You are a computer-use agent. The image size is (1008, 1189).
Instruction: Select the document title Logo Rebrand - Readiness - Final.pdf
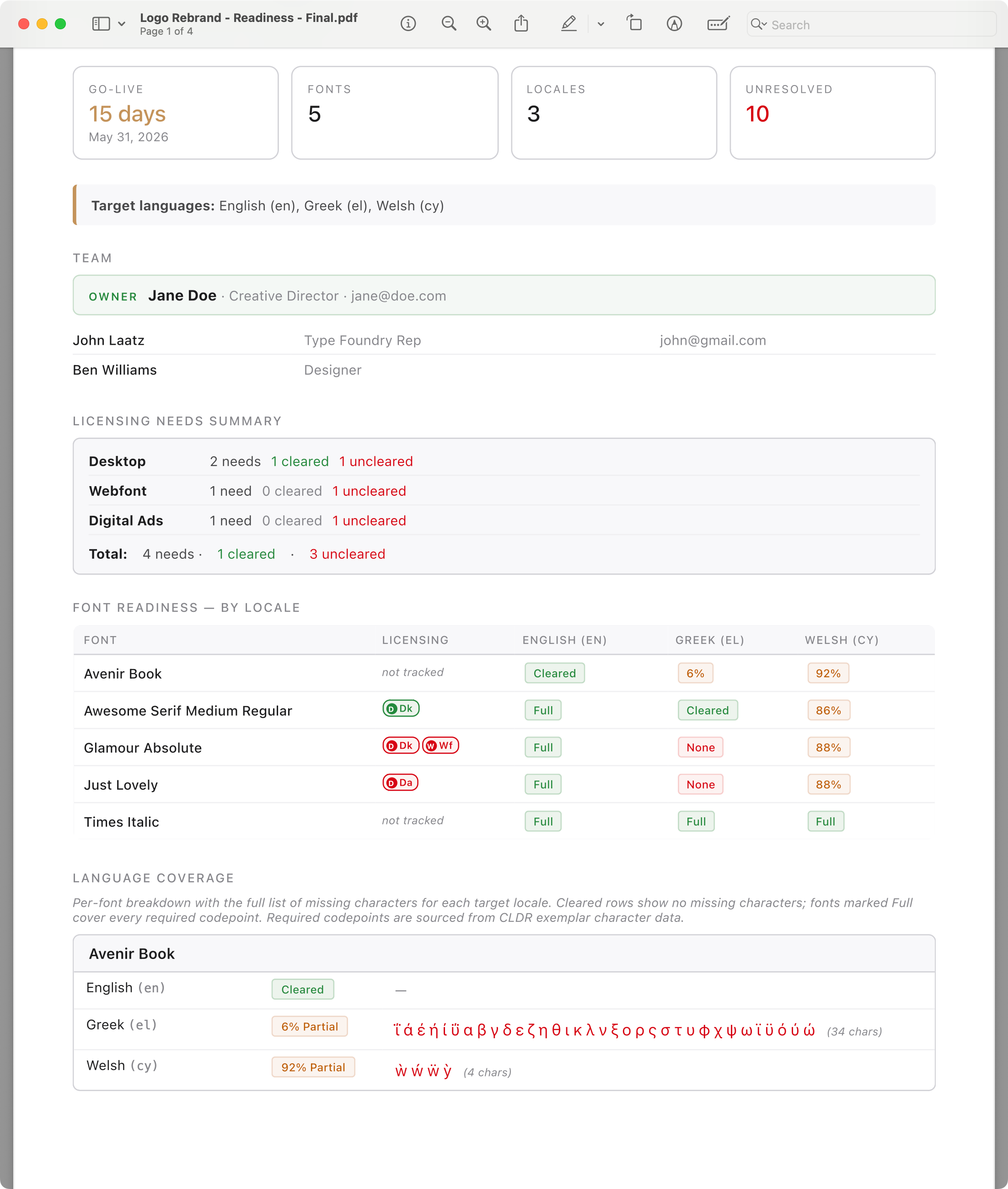(249, 18)
